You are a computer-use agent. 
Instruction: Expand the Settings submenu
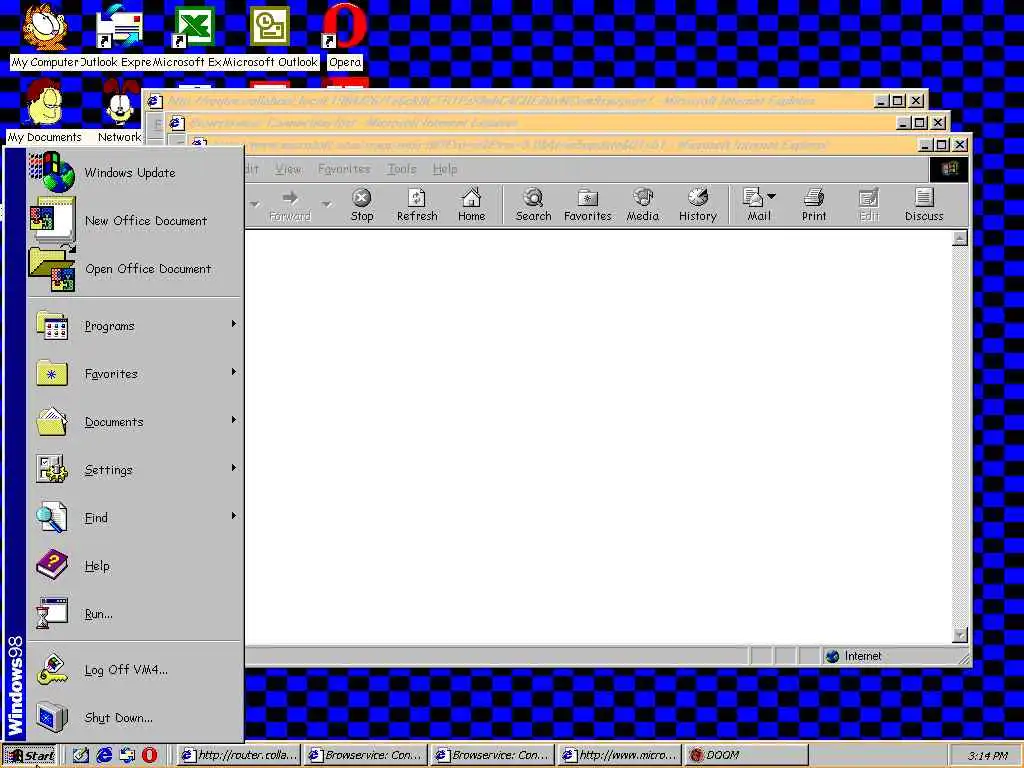point(135,470)
